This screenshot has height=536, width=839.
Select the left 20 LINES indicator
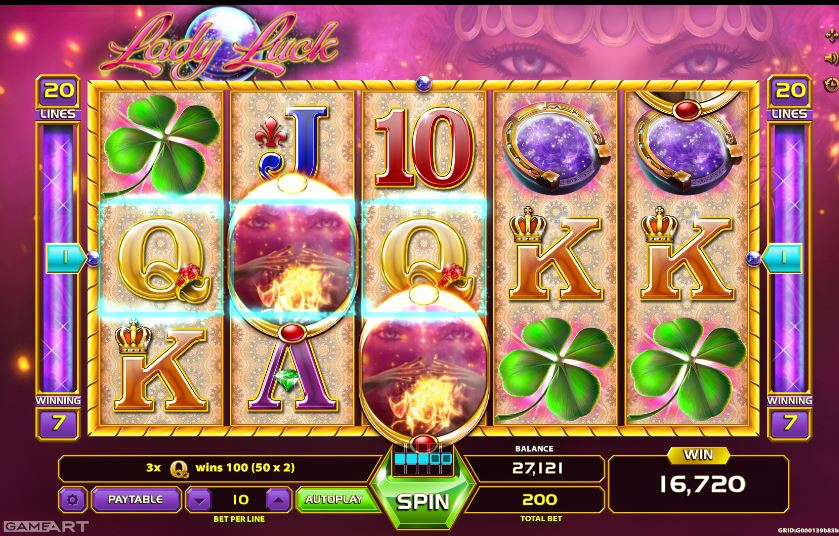58,98
